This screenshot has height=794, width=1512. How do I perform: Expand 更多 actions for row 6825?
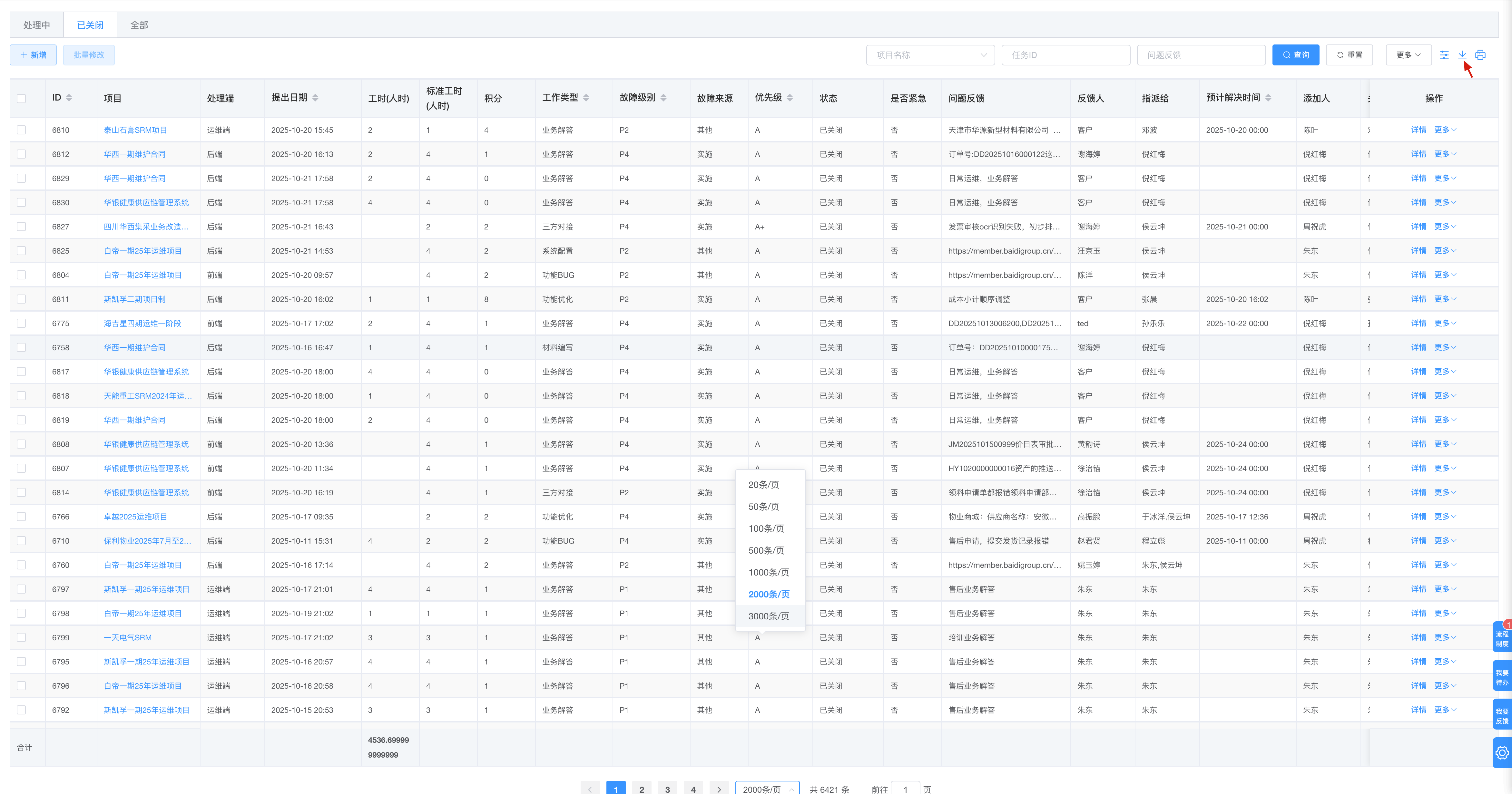click(1445, 251)
